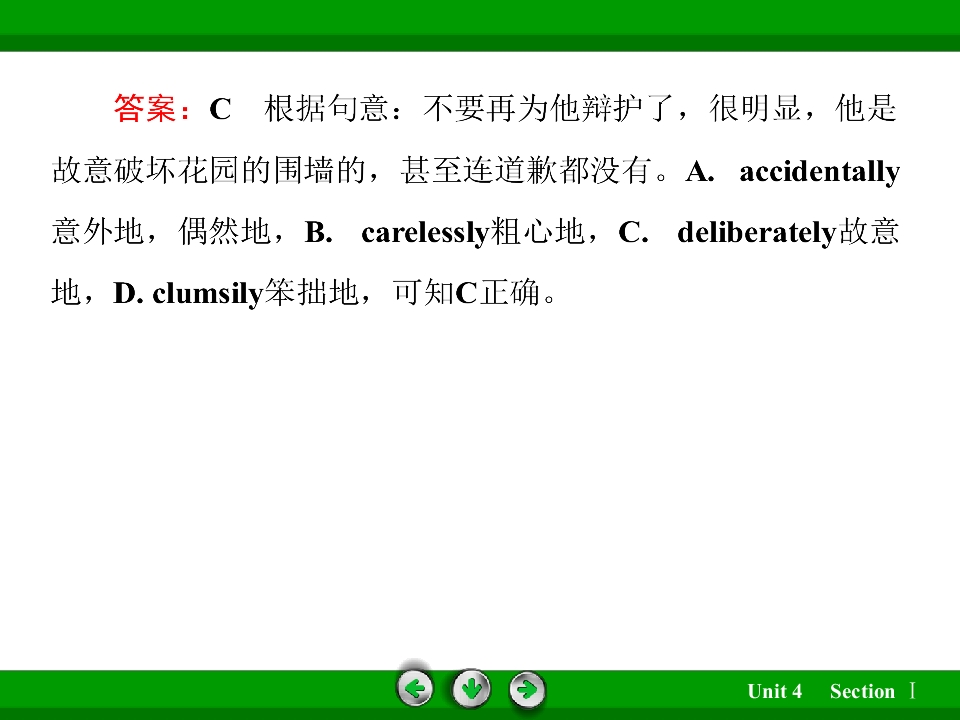Click the Chinese text 根据句意
The image size is (960, 720).
pyautogui.click(x=326, y=108)
